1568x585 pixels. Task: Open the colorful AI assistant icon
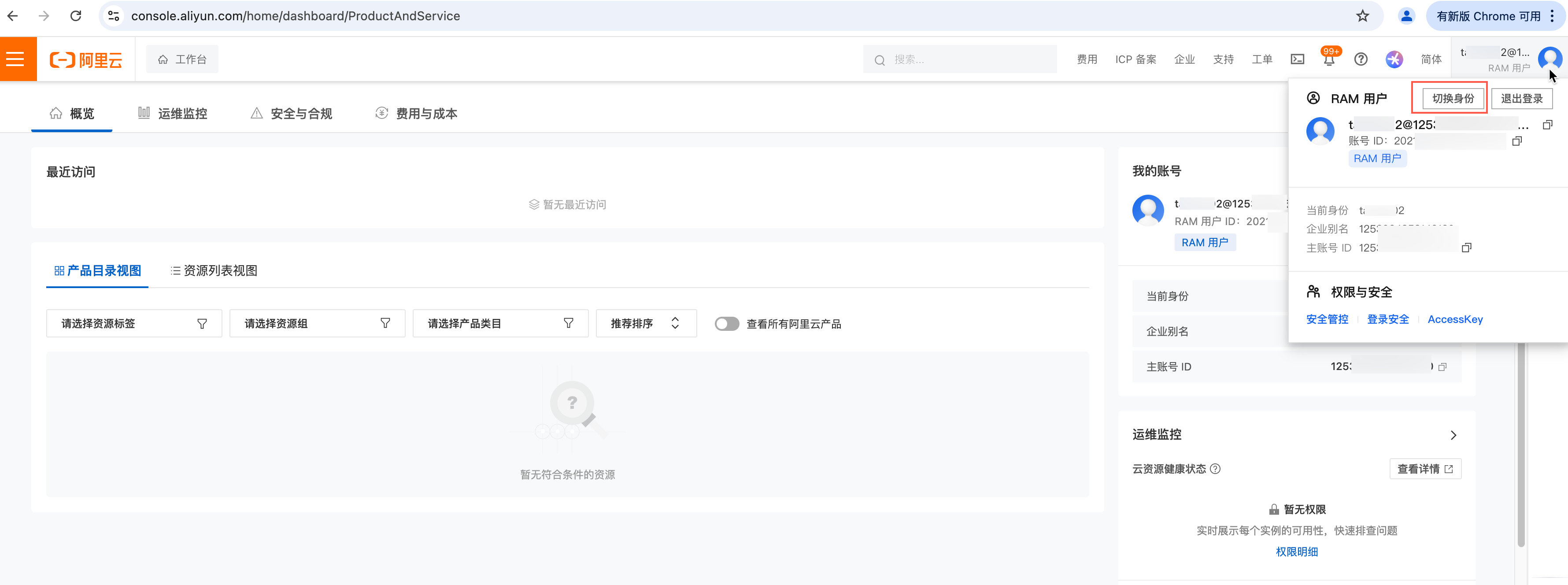point(1394,59)
